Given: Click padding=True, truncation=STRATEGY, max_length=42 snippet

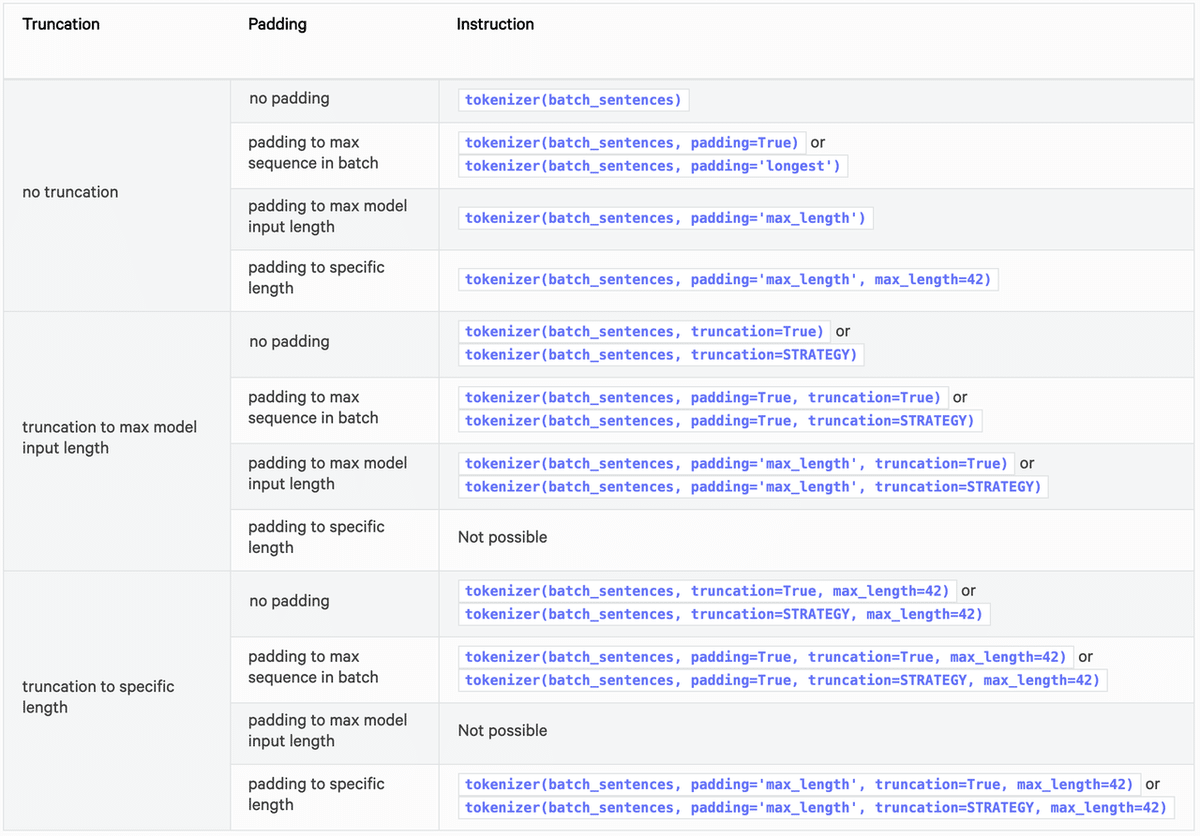Looking at the screenshot, I should (x=782, y=681).
